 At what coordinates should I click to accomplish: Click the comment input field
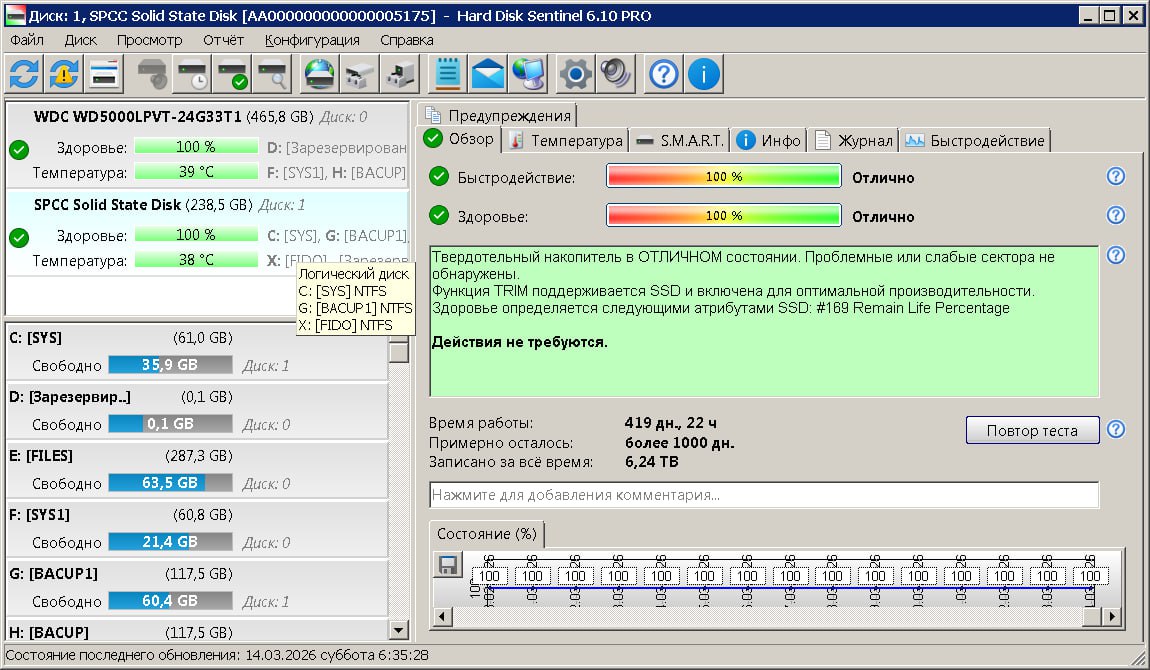click(764, 495)
